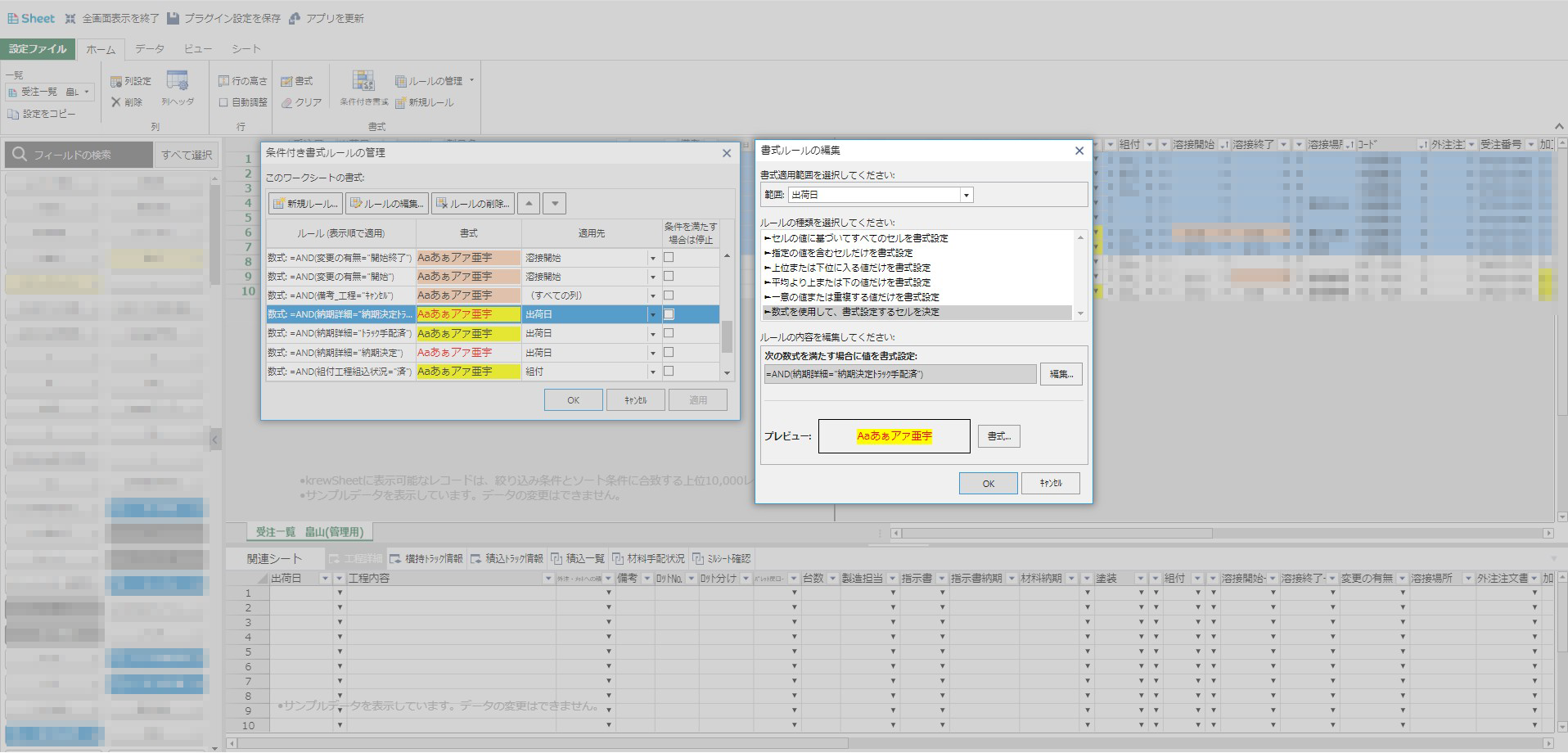The width and height of the screenshot is (1568, 753).
Task: Click the プラグイン設定を保存 save icon
Action: [x=173, y=18]
